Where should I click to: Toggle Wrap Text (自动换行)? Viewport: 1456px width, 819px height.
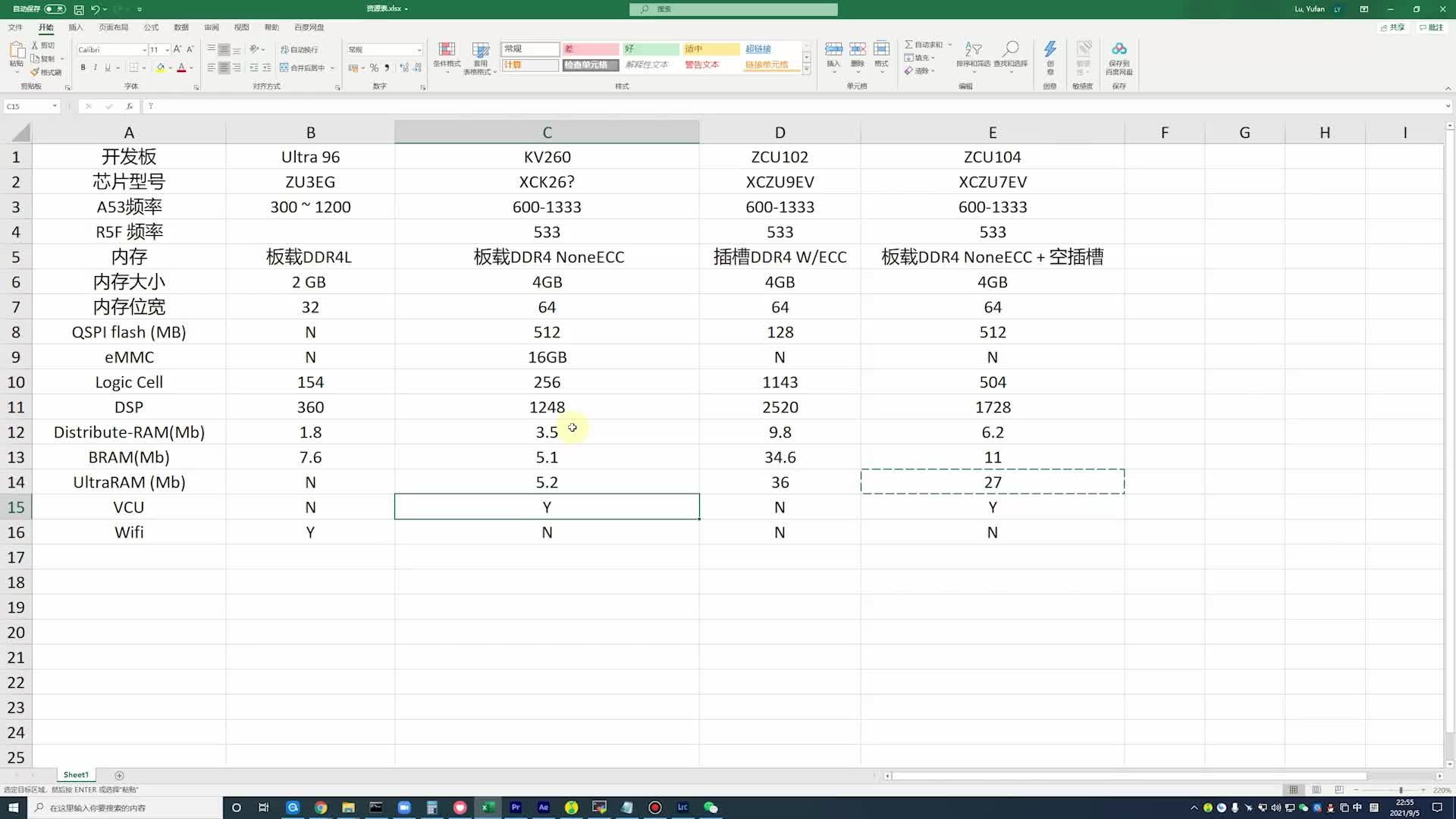point(299,49)
